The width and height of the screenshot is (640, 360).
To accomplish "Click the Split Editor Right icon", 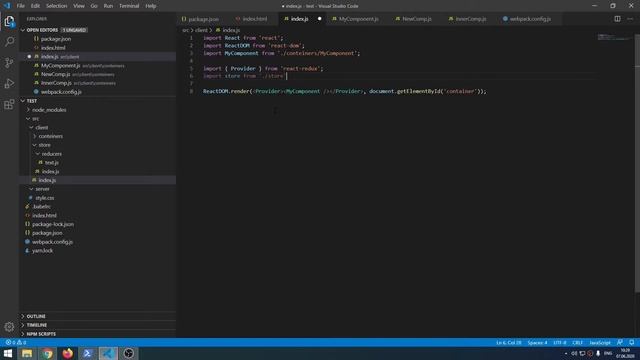I will [617, 19].
